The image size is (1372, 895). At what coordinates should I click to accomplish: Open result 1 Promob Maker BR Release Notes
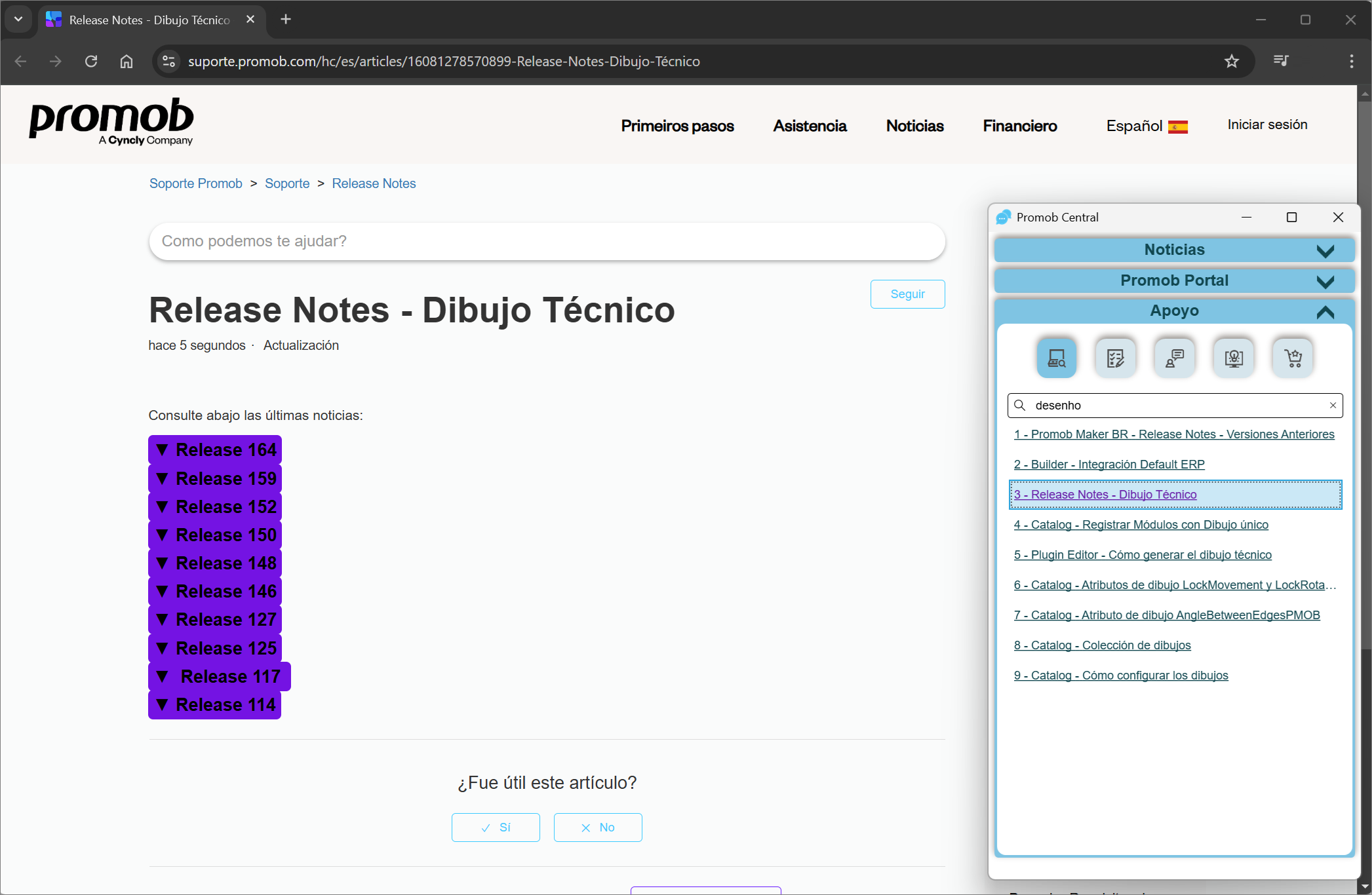click(x=1174, y=434)
